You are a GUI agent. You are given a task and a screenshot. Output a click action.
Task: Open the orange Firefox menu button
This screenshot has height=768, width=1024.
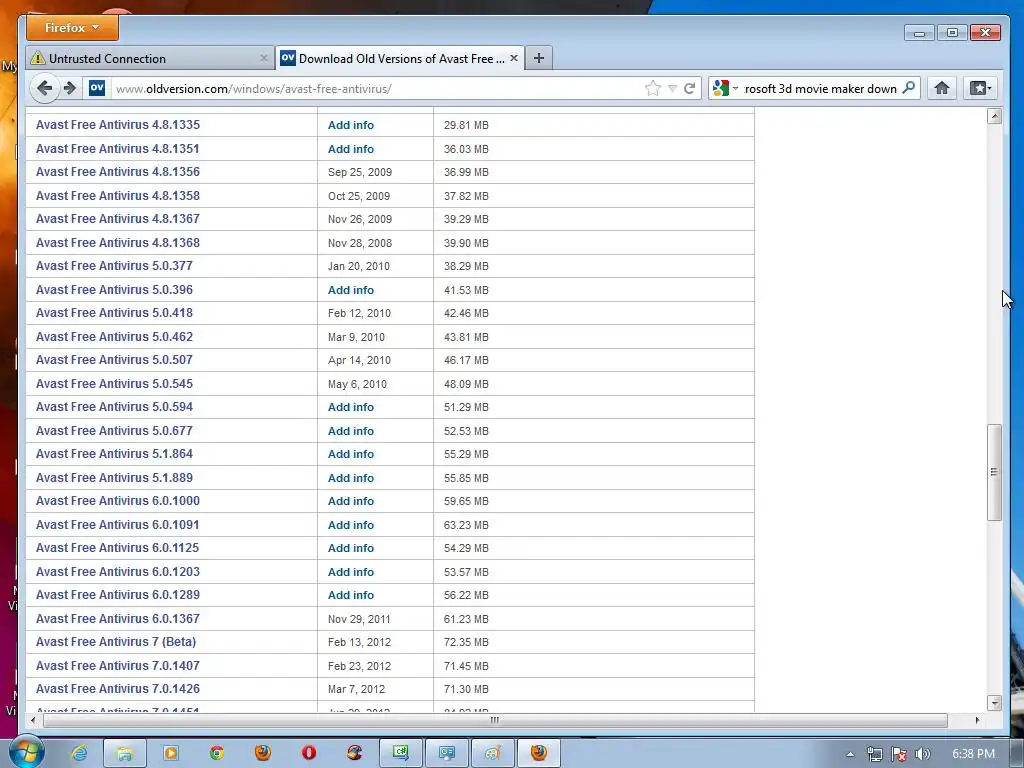coord(72,28)
